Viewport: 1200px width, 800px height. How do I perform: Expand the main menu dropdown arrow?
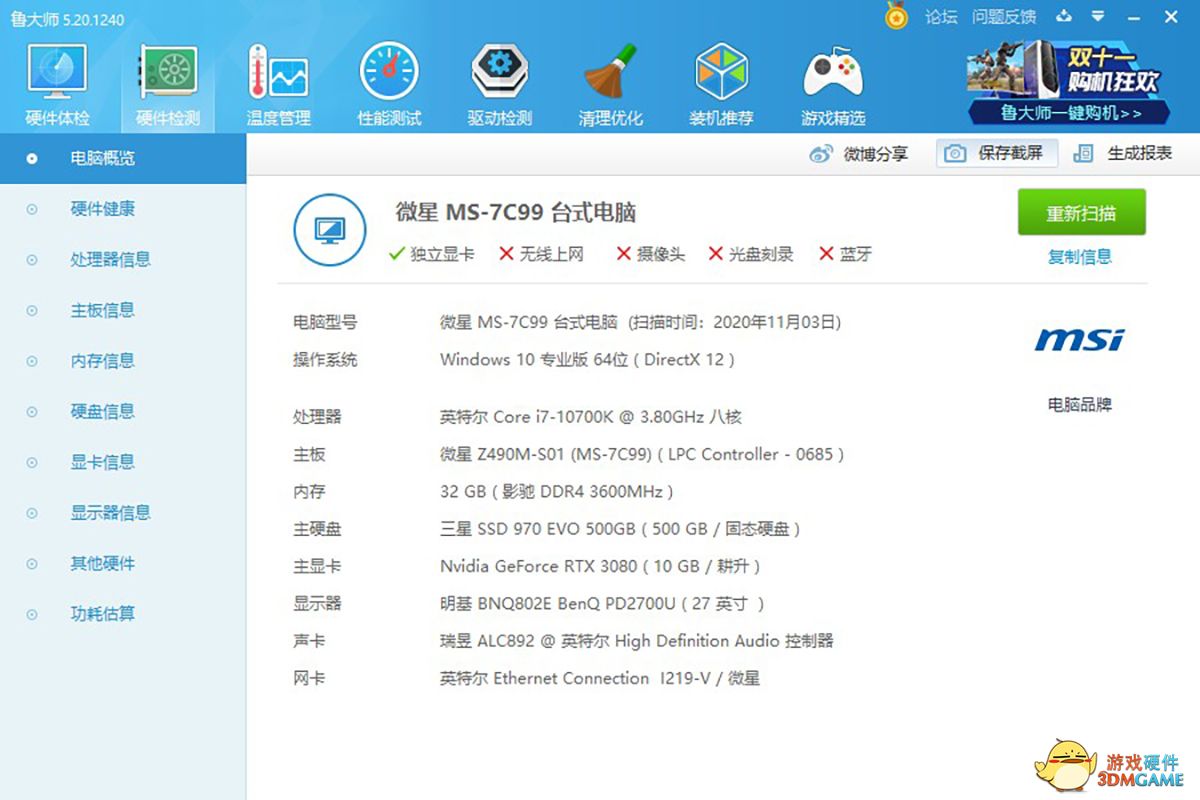(x=1098, y=16)
